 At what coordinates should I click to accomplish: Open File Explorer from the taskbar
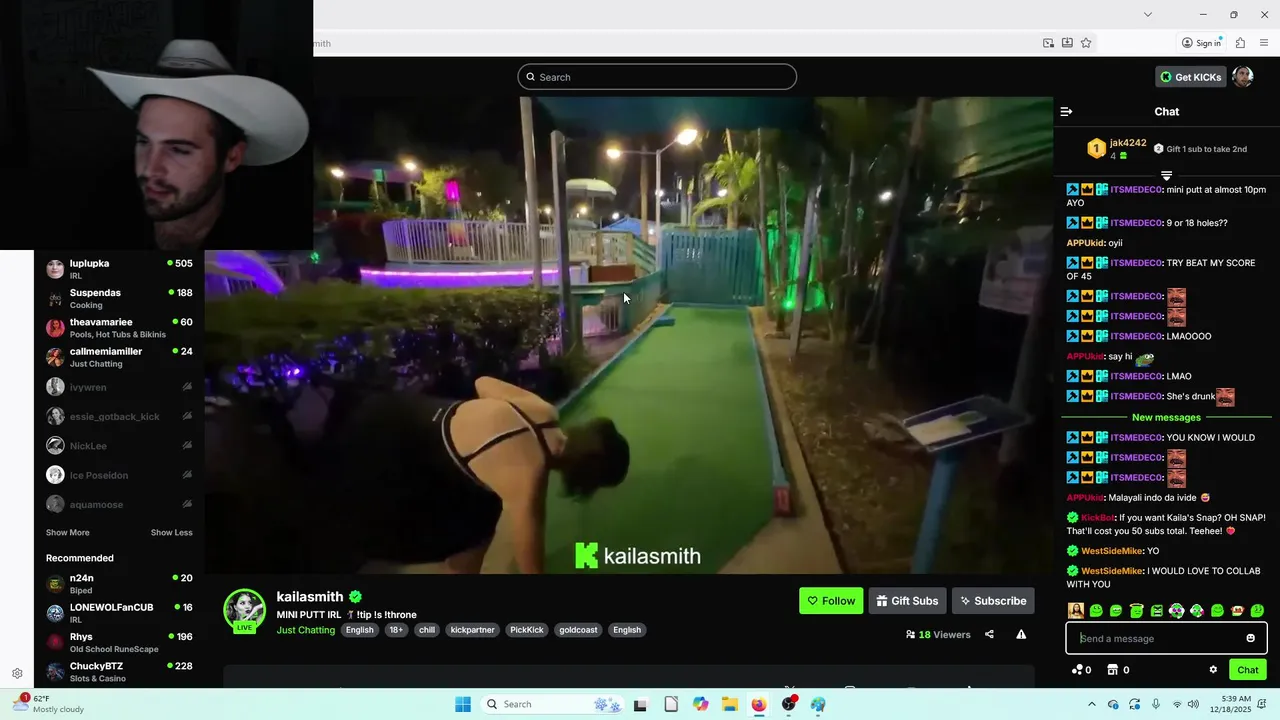730,704
